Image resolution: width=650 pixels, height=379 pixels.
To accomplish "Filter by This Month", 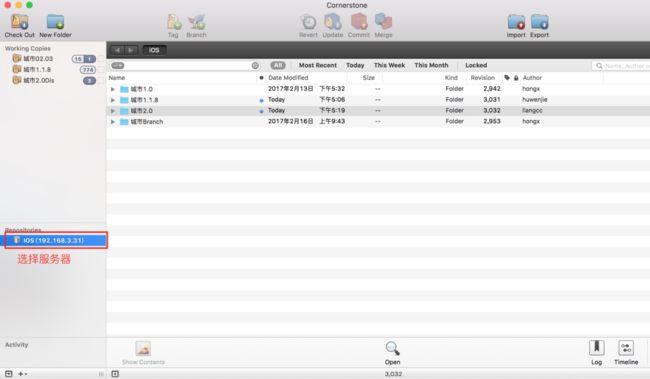I will point(431,65).
